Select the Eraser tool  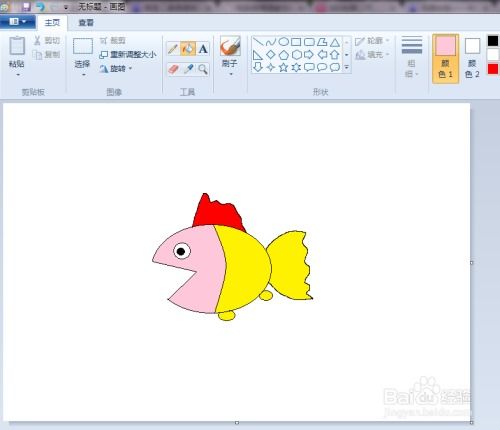(x=173, y=69)
